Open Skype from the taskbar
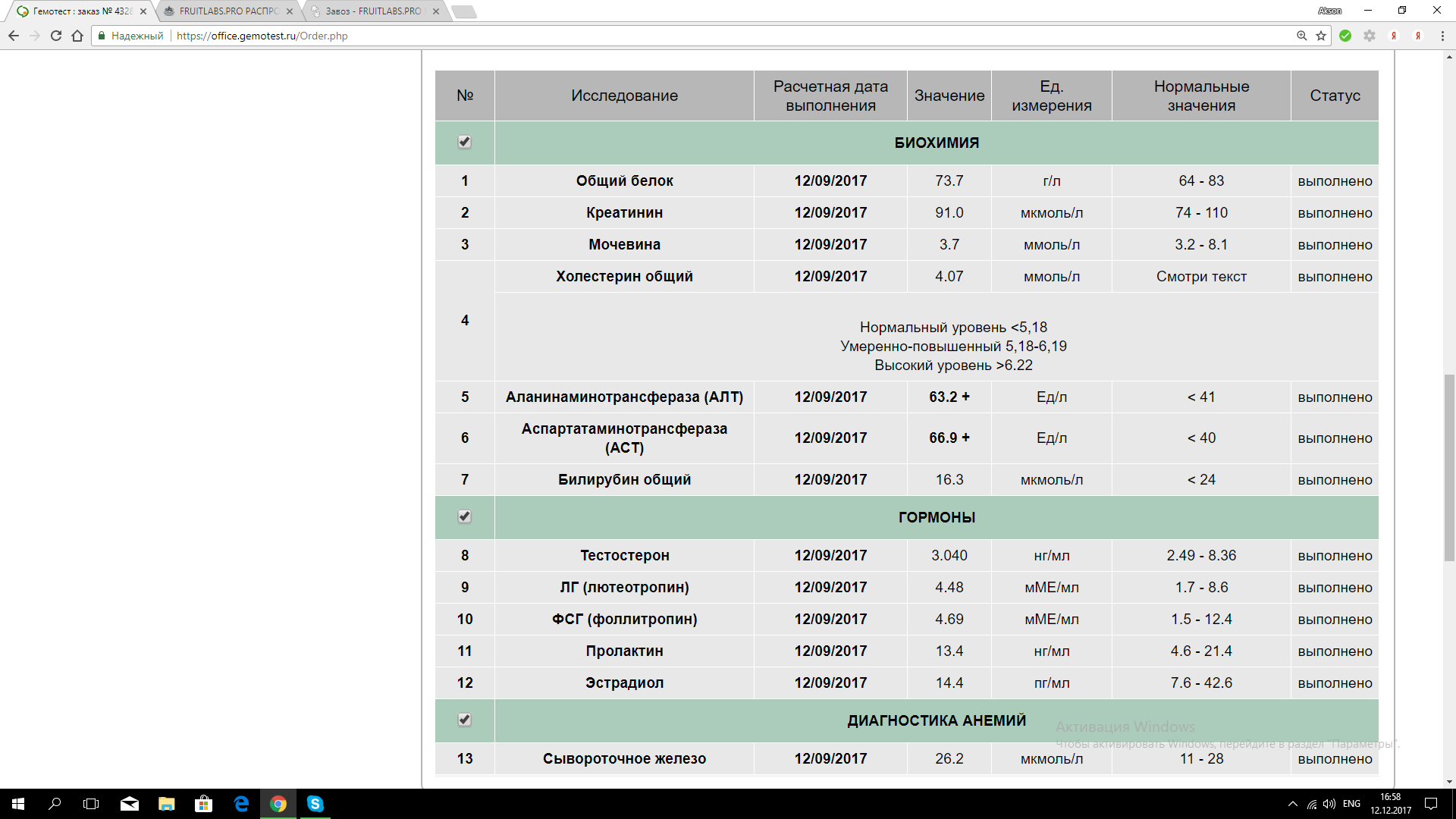The height and width of the screenshot is (819, 1456). tap(315, 804)
